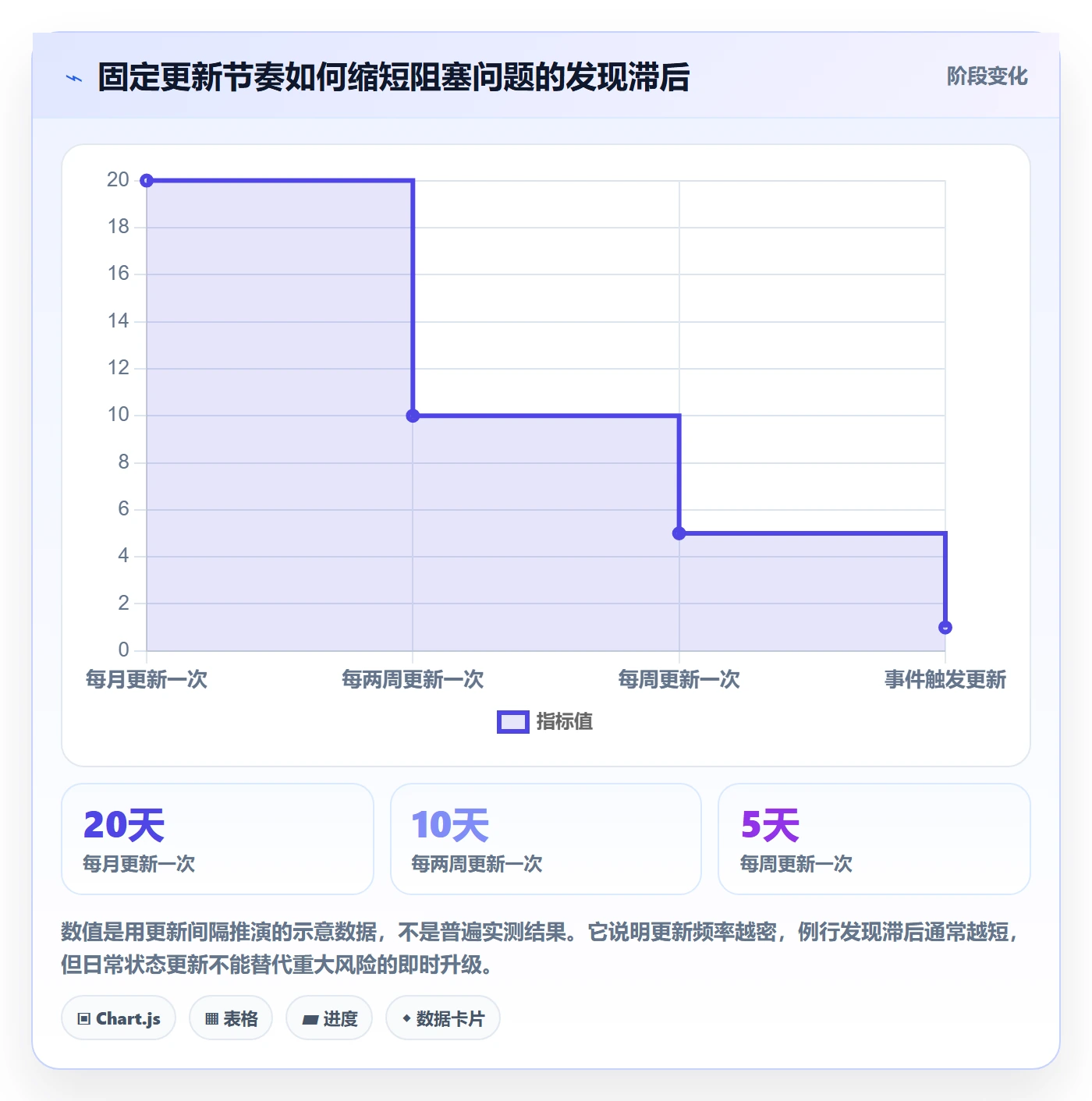Click the x-axis label 每两周更新一次
Viewport: 1092px width, 1101px height.
click(x=413, y=679)
